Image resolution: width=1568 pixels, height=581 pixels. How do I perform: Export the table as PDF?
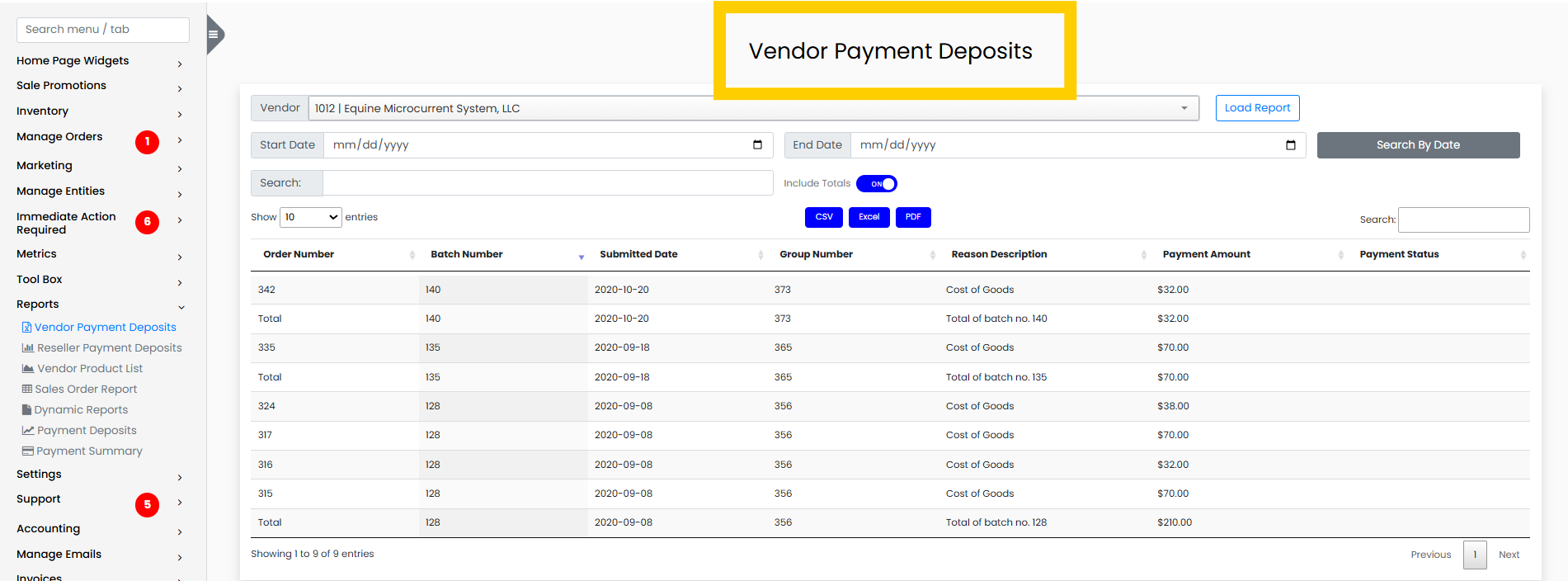click(913, 217)
